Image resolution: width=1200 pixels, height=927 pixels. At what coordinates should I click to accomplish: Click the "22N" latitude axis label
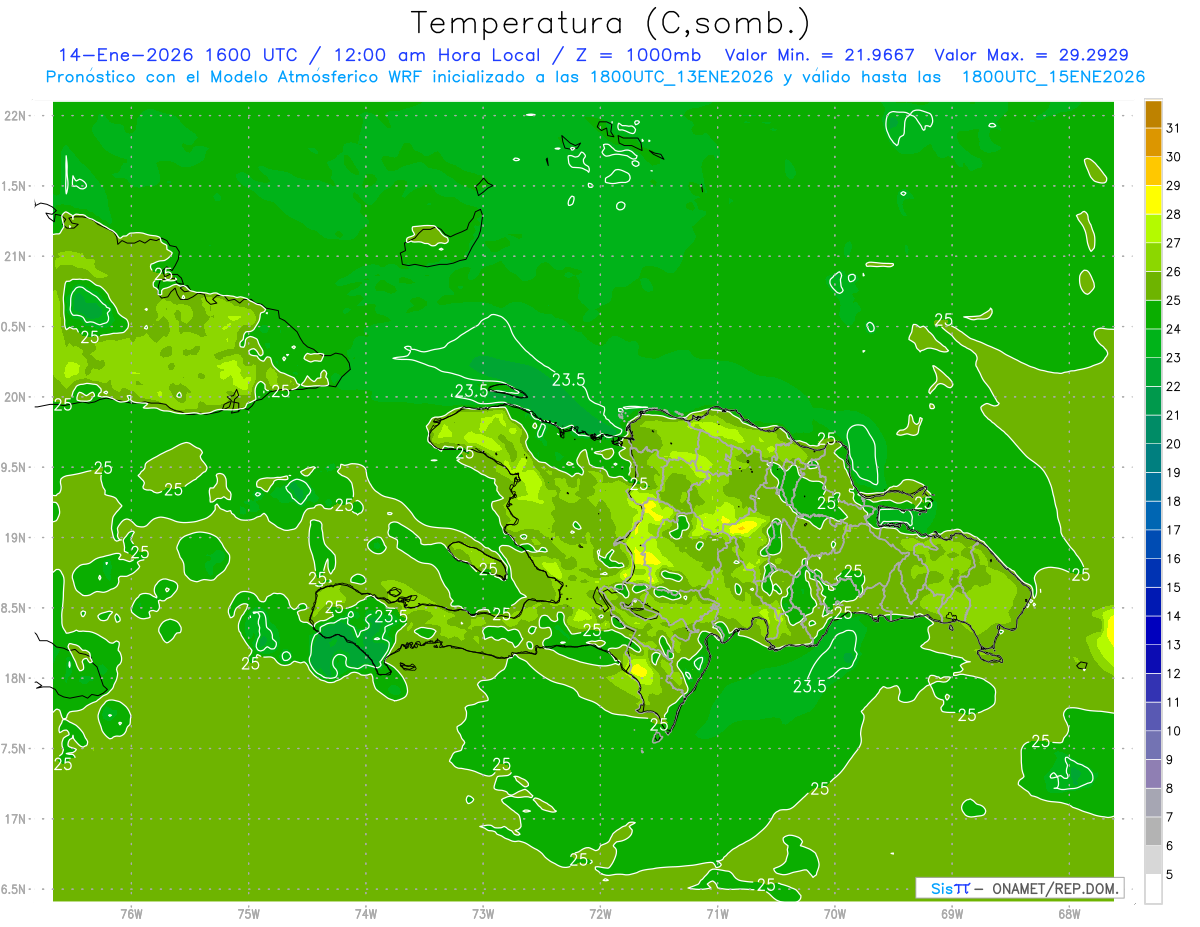(17, 115)
